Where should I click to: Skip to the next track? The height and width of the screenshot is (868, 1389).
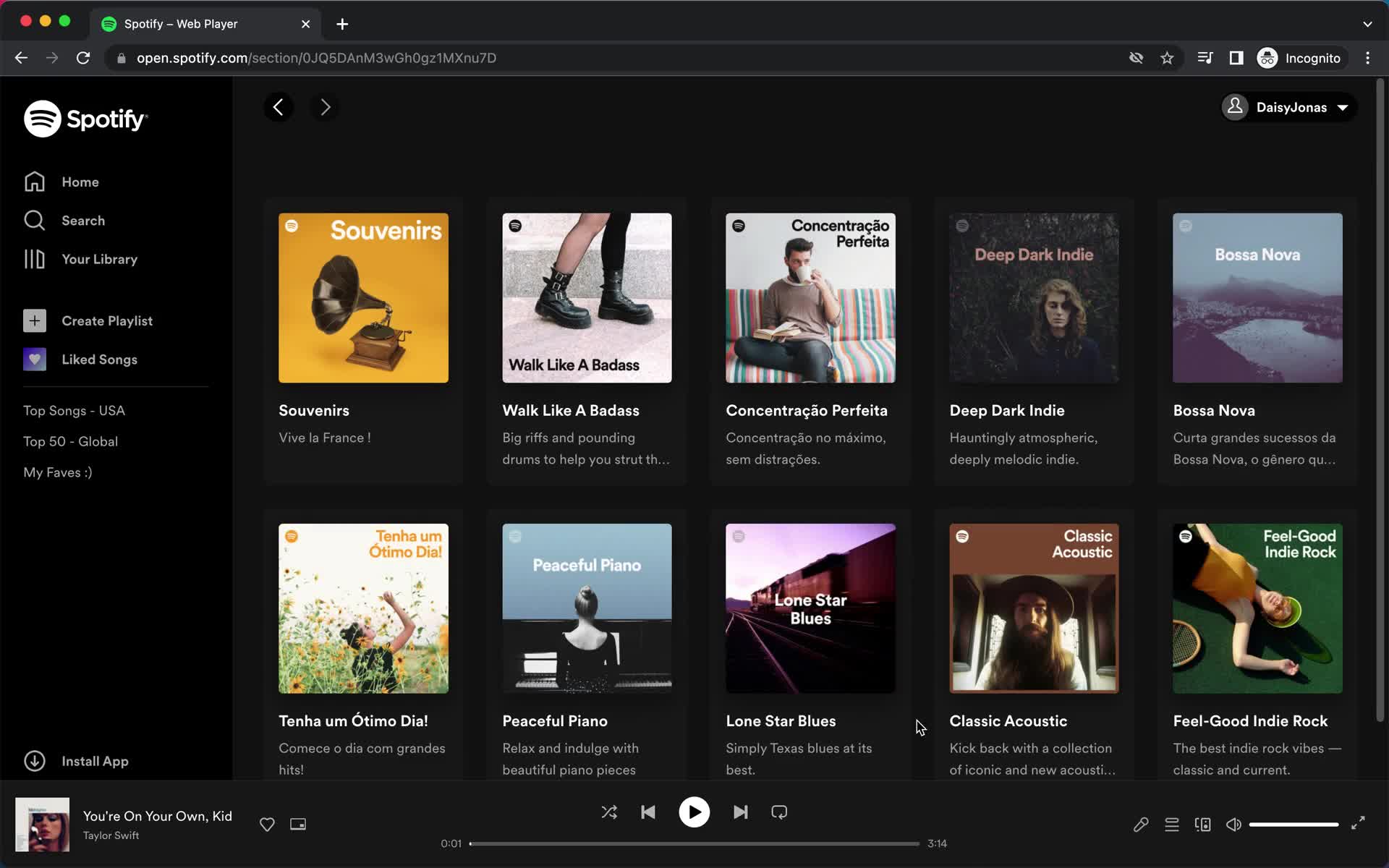(x=740, y=812)
